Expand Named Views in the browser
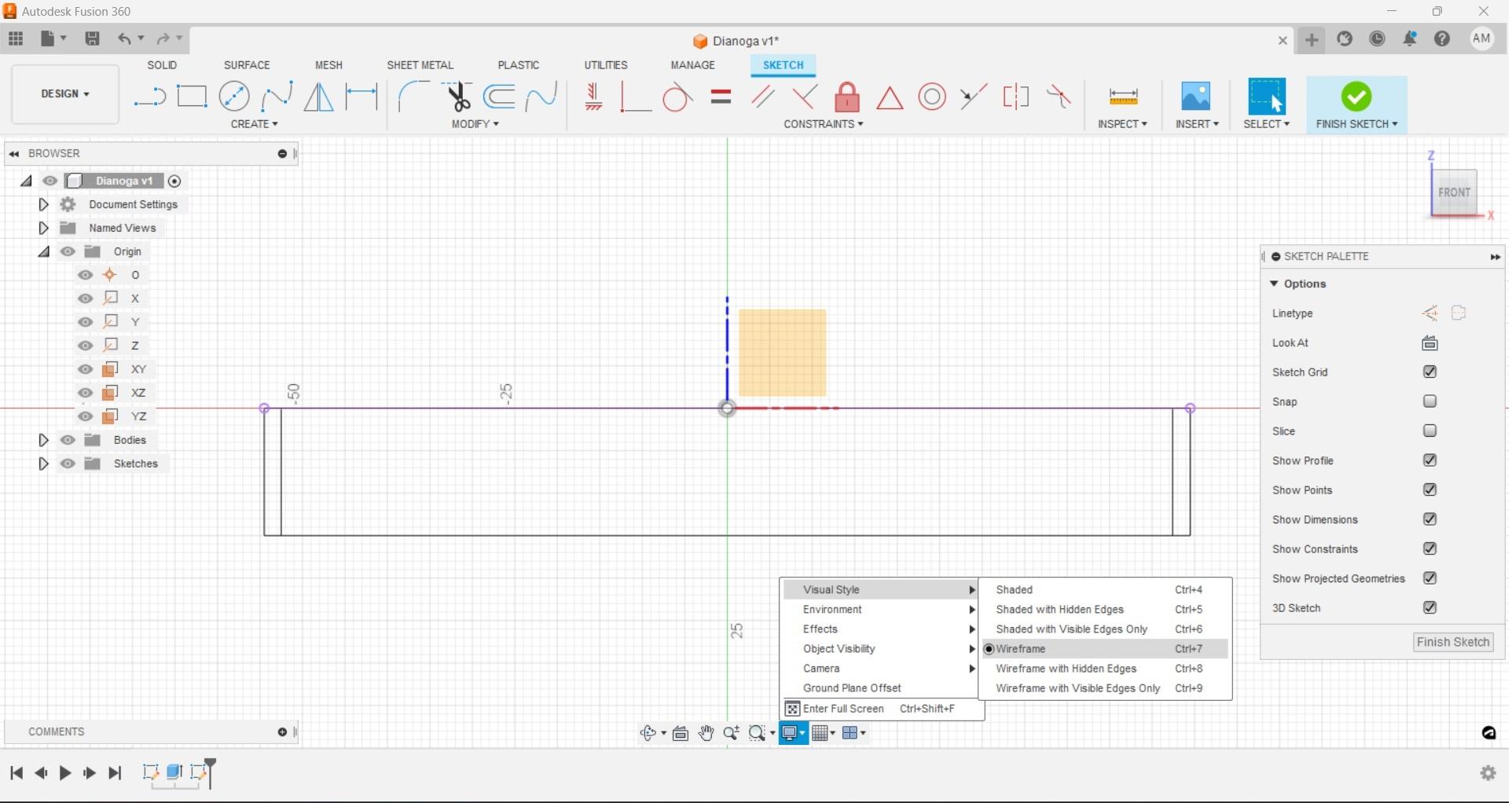The width and height of the screenshot is (1512, 803). pyautogui.click(x=43, y=227)
